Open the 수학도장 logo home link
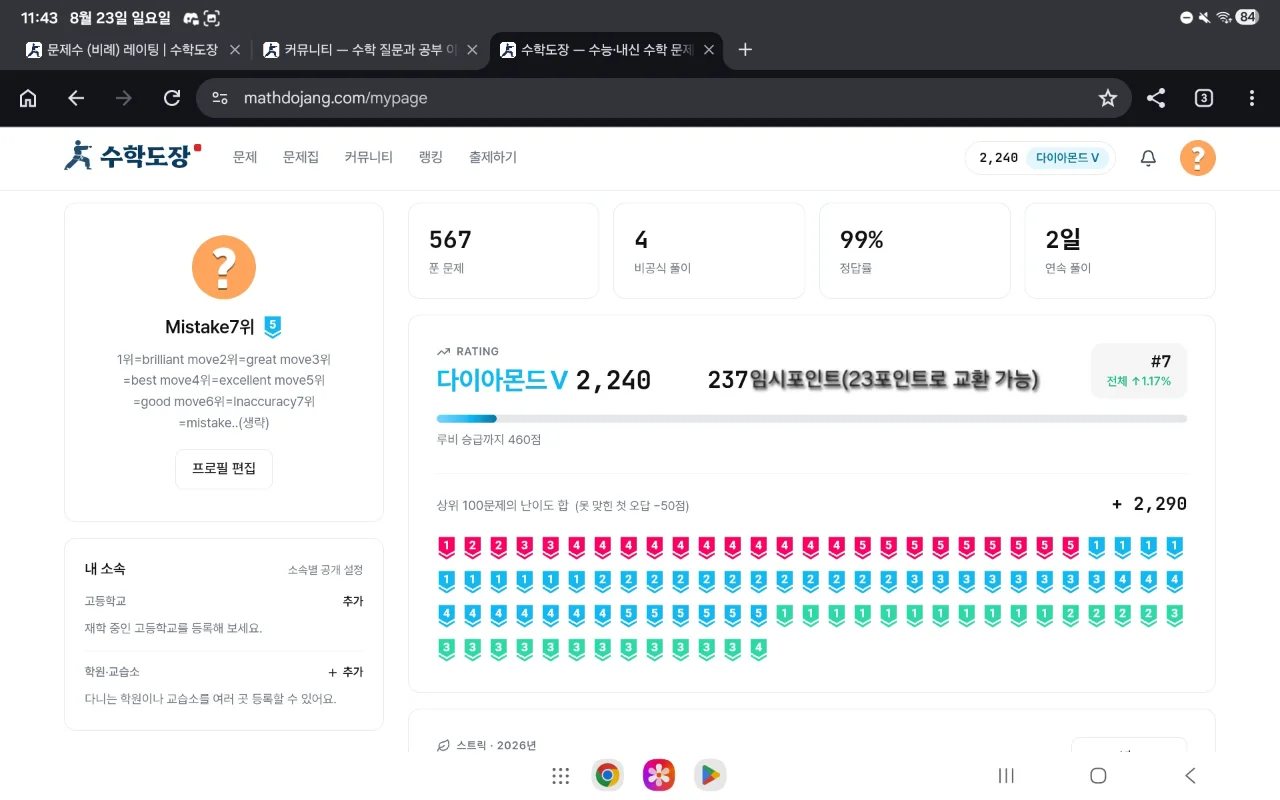 132,156
